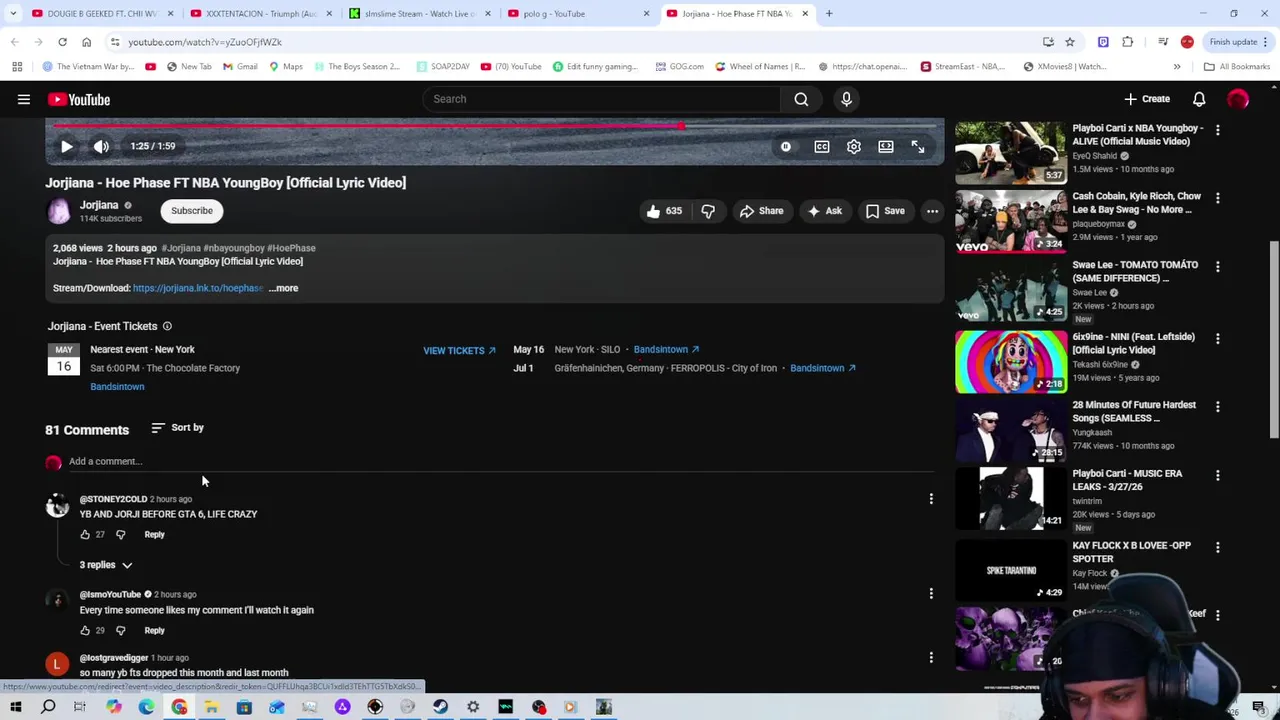The height and width of the screenshot is (720, 1280).
Task: Open options menu for lostgravedigger comment
Action: tap(931, 658)
